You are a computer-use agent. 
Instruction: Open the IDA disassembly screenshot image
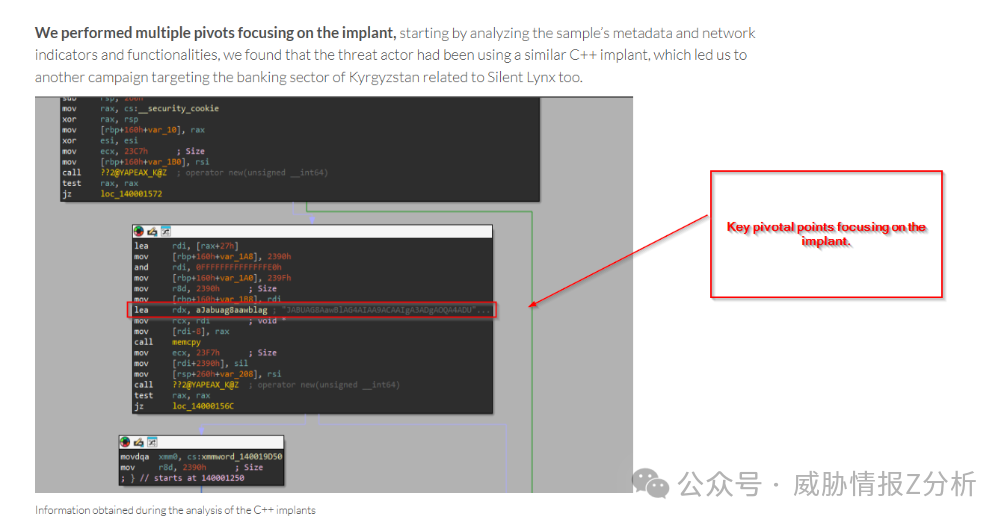click(x=334, y=294)
